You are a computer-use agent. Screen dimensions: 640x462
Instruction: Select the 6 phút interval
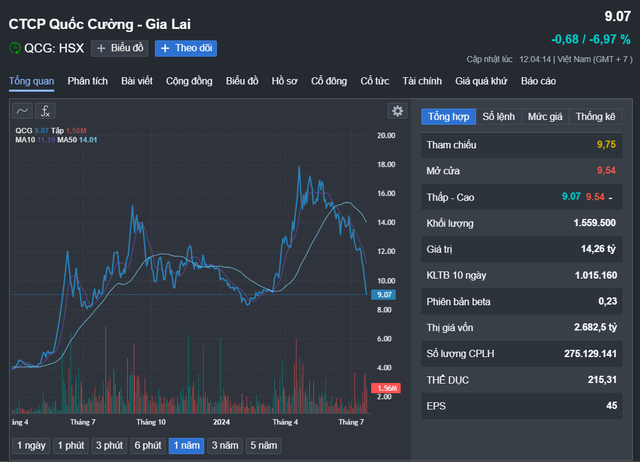[x=147, y=446]
